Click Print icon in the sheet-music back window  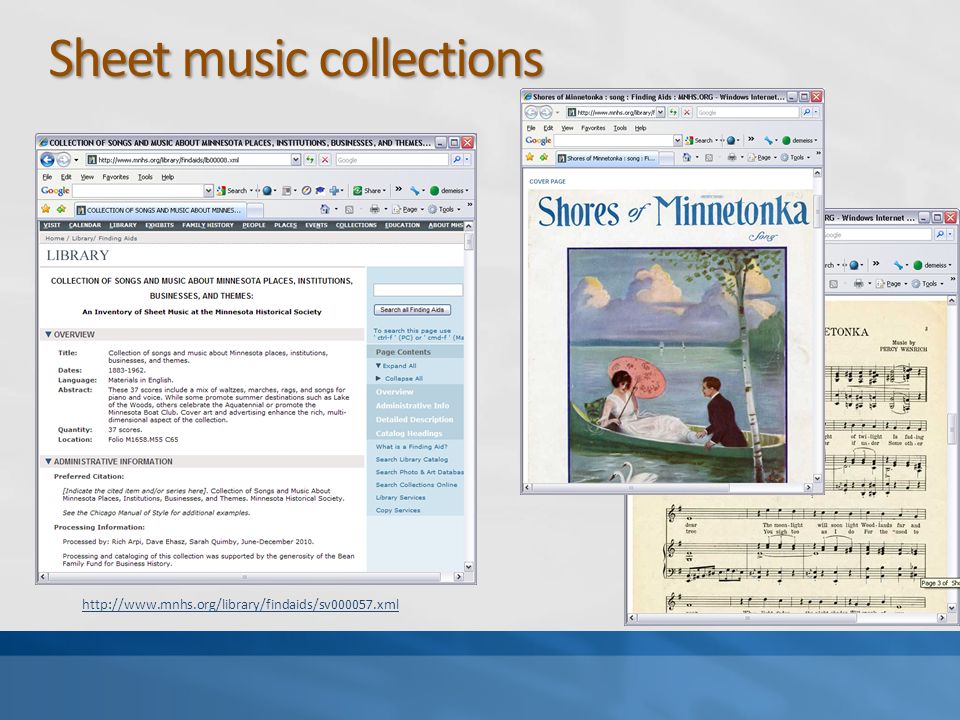click(x=858, y=283)
